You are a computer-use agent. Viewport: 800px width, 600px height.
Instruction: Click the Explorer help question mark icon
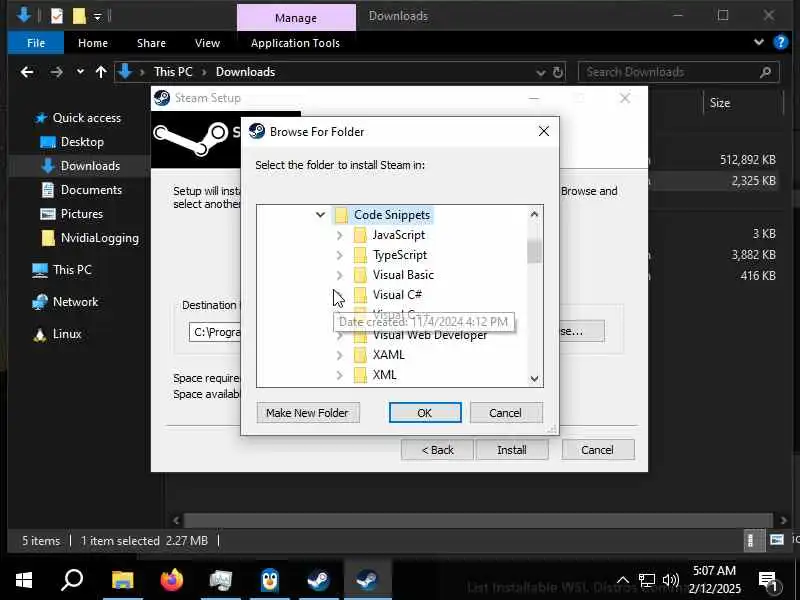click(781, 42)
